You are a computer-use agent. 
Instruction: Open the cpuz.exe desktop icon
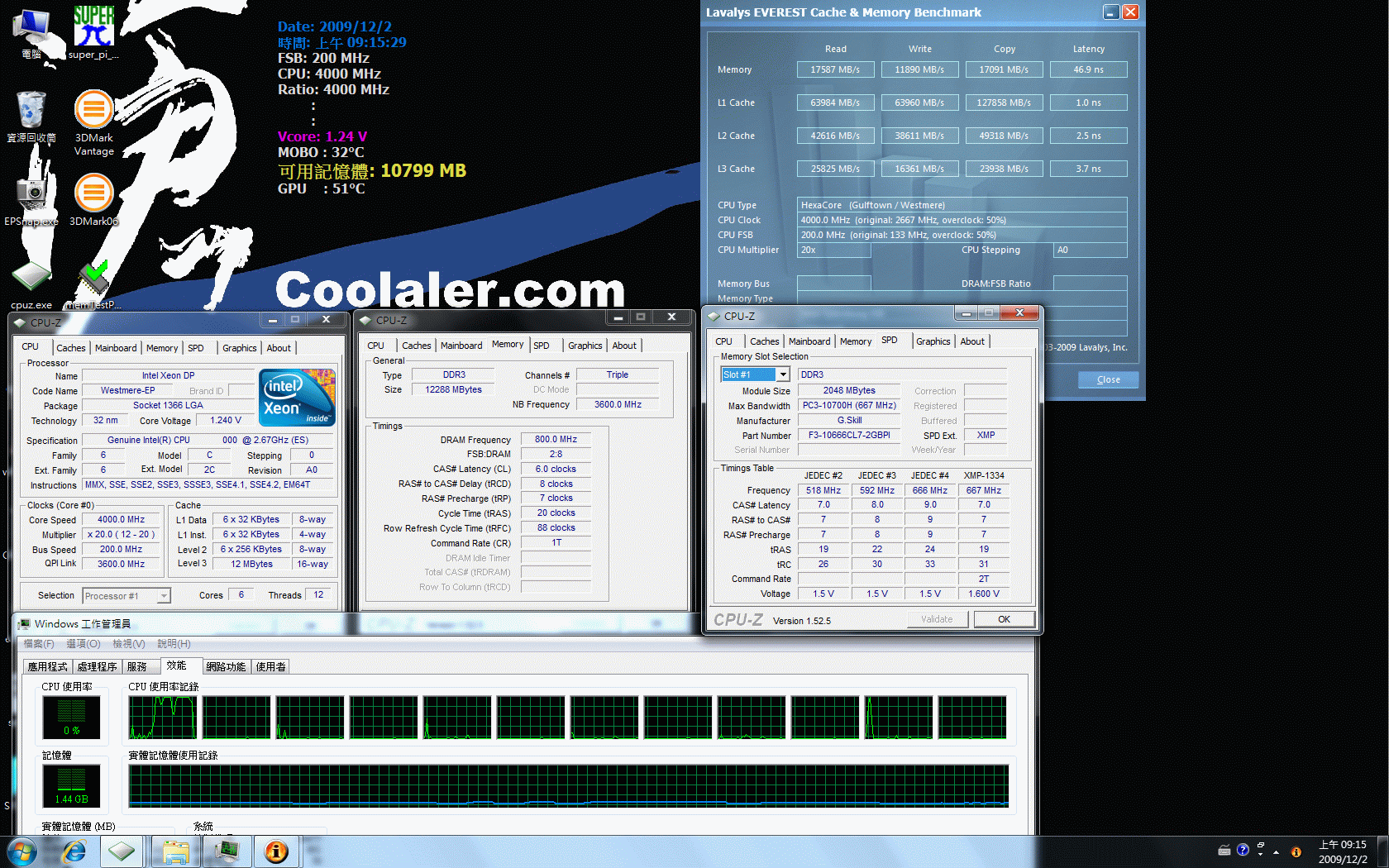[x=31, y=285]
